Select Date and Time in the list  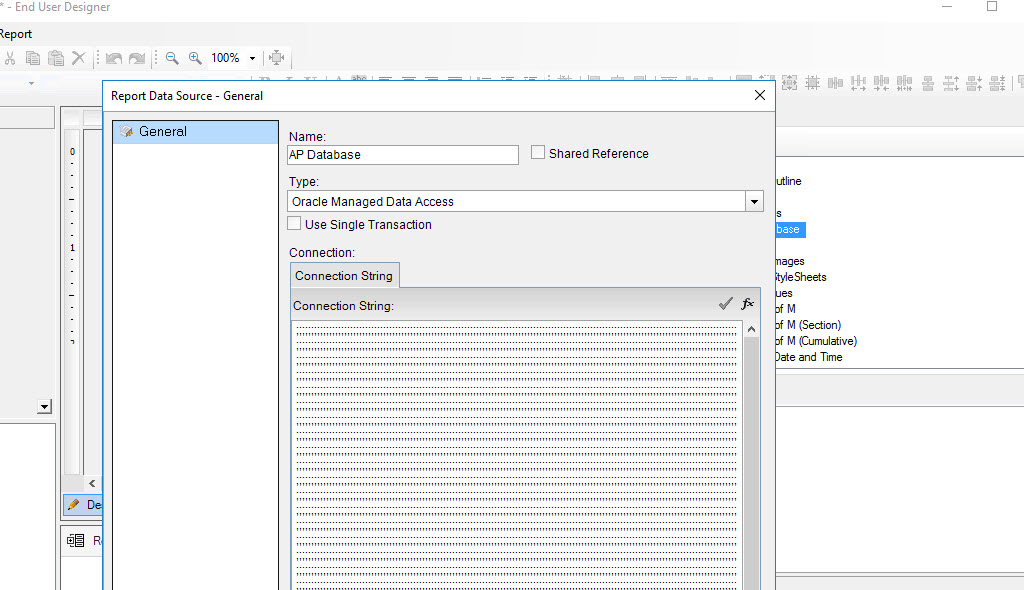pos(808,357)
